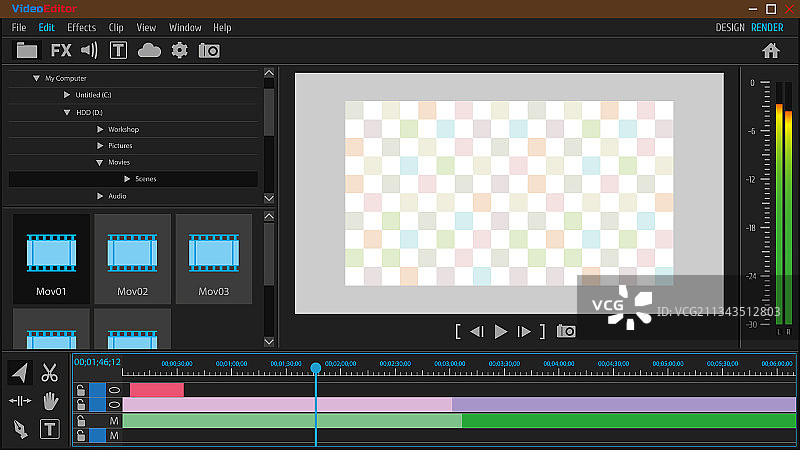Click the cloud icon in the top toolbar
This screenshot has width=800, height=450.
point(149,50)
